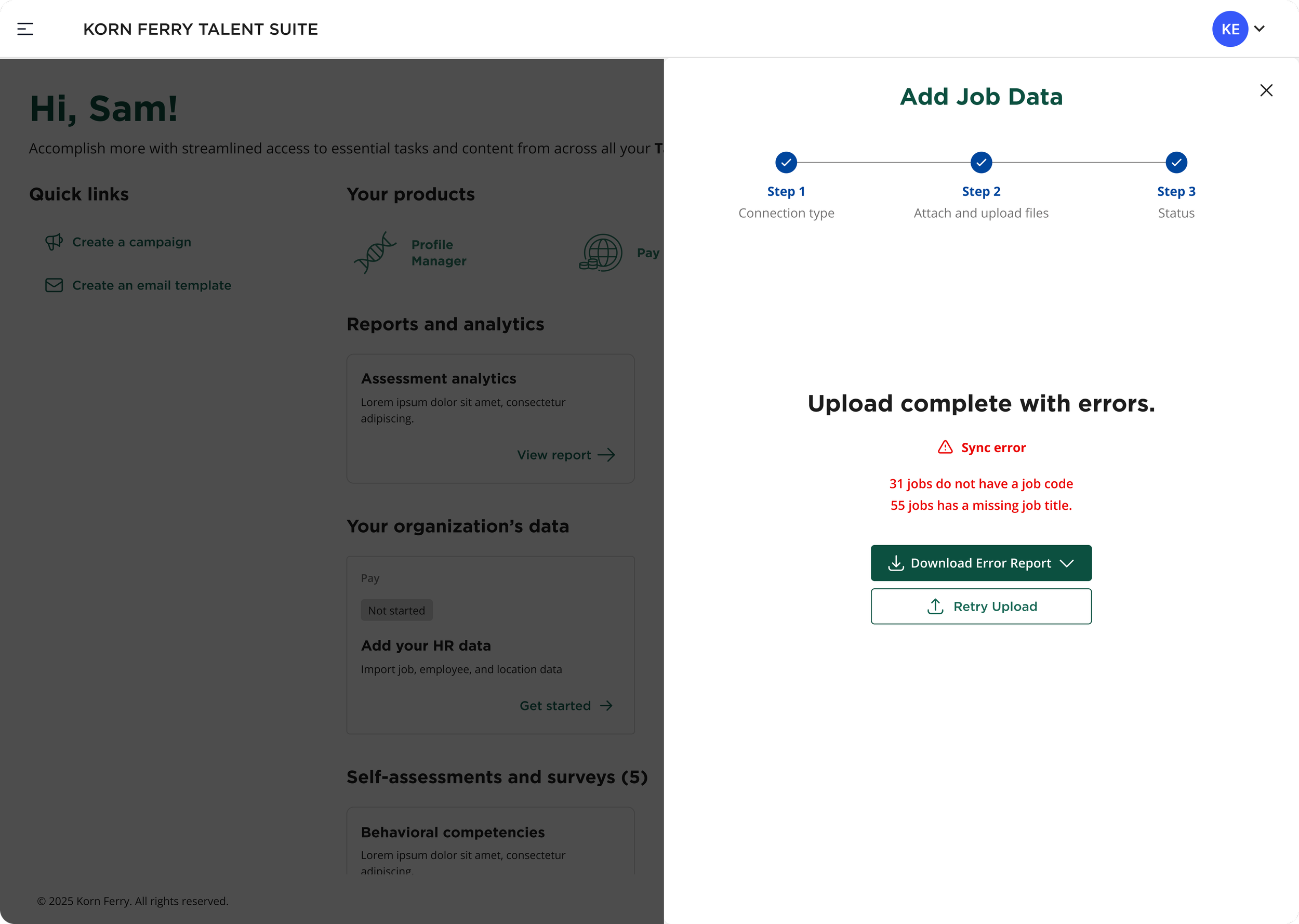
Task: Click the Create a campaign megaphone icon
Action: [x=54, y=242]
